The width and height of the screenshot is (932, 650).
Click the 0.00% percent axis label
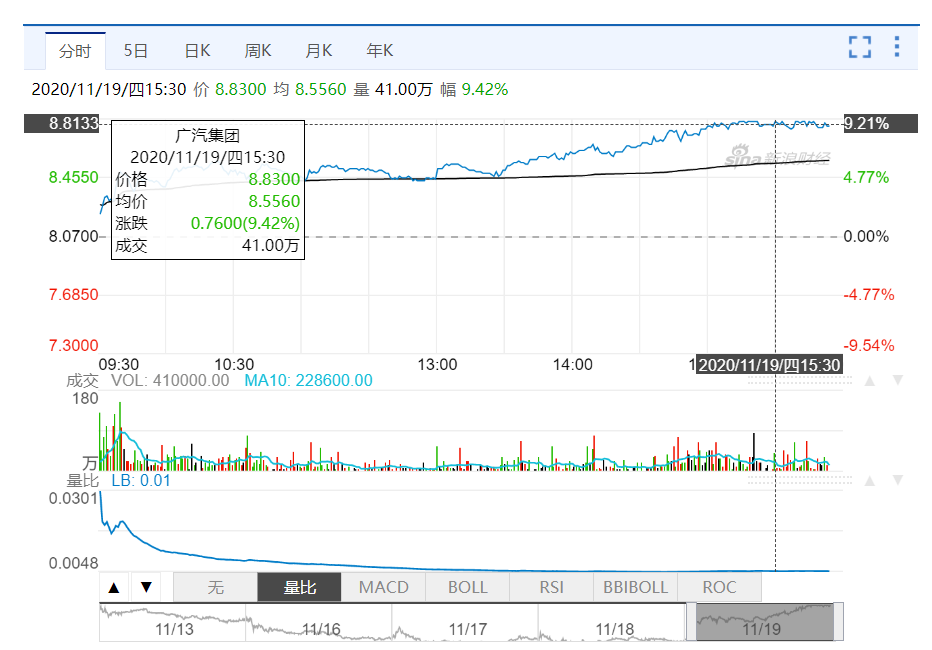[866, 236]
